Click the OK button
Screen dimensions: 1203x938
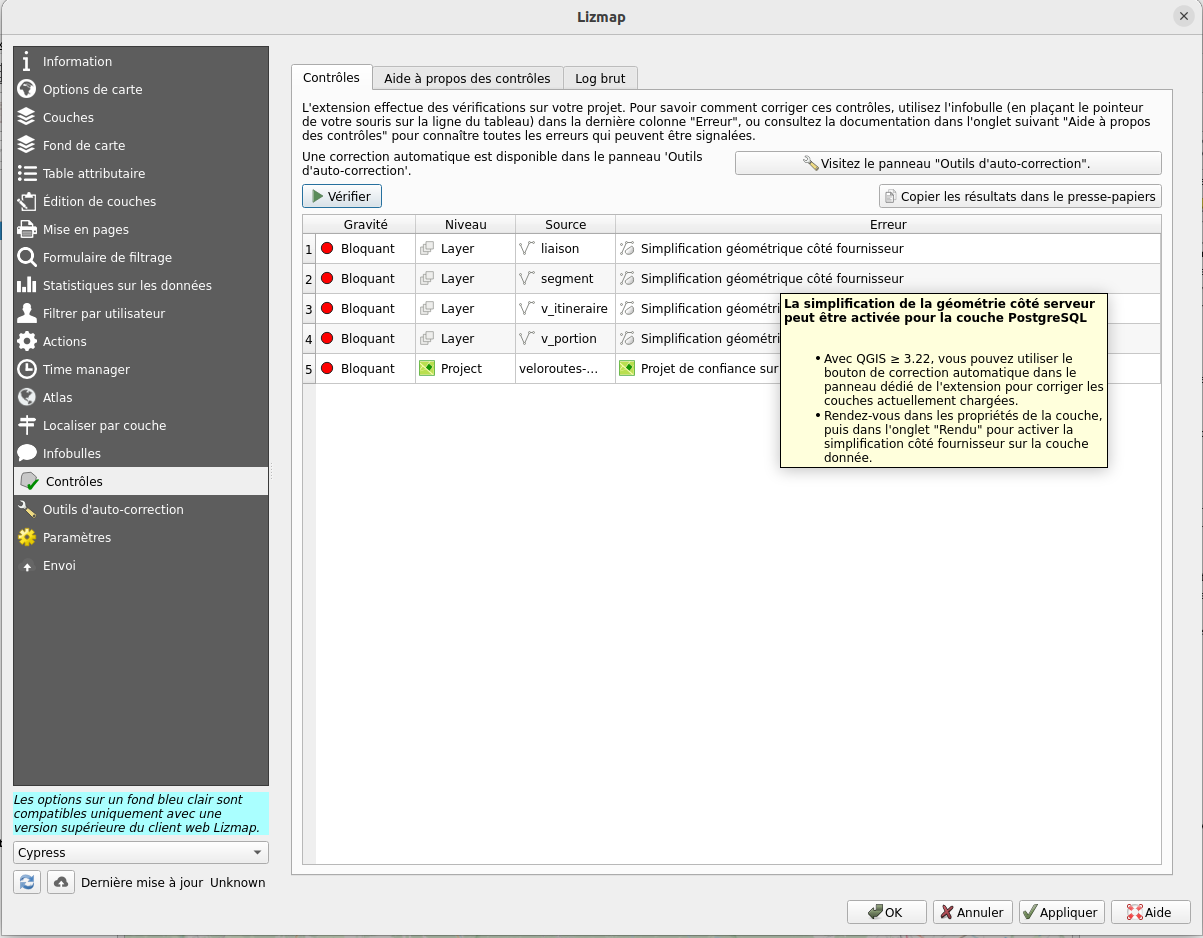(x=886, y=912)
